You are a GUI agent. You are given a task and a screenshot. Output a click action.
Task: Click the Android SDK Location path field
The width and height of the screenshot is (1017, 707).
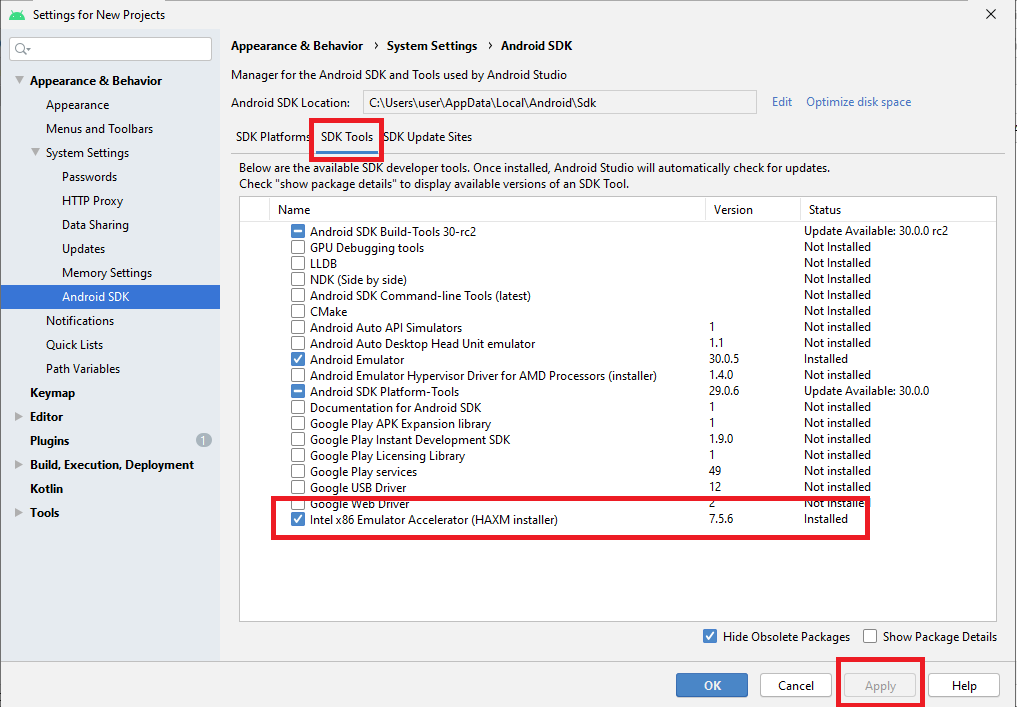[560, 102]
